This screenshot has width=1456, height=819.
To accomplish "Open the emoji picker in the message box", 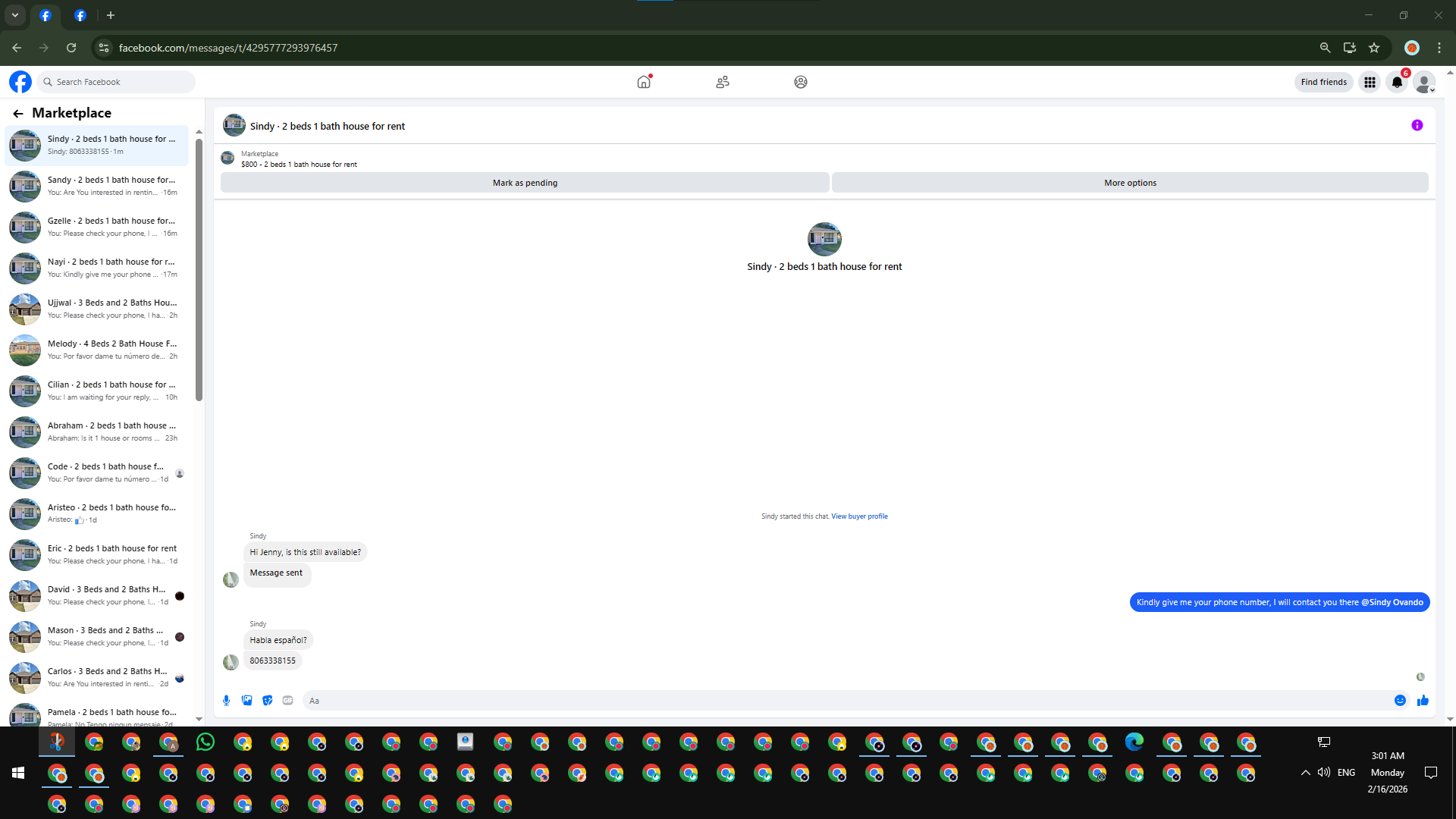I will (x=1400, y=701).
